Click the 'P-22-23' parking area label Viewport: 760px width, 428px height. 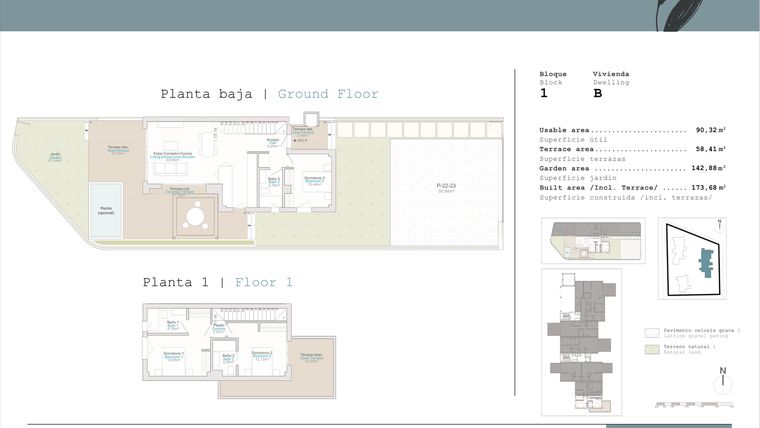point(446,188)
